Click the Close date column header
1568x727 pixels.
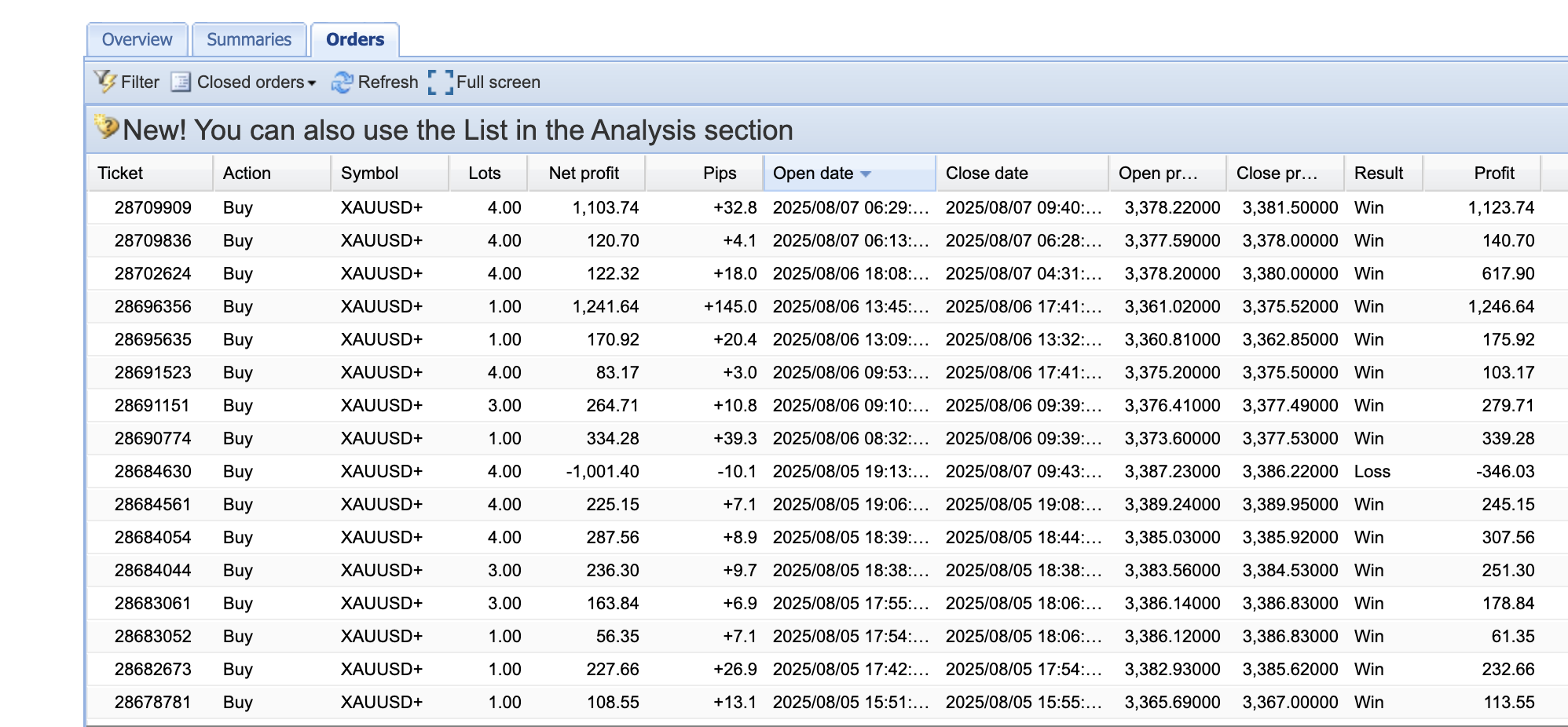coord(987,174)
